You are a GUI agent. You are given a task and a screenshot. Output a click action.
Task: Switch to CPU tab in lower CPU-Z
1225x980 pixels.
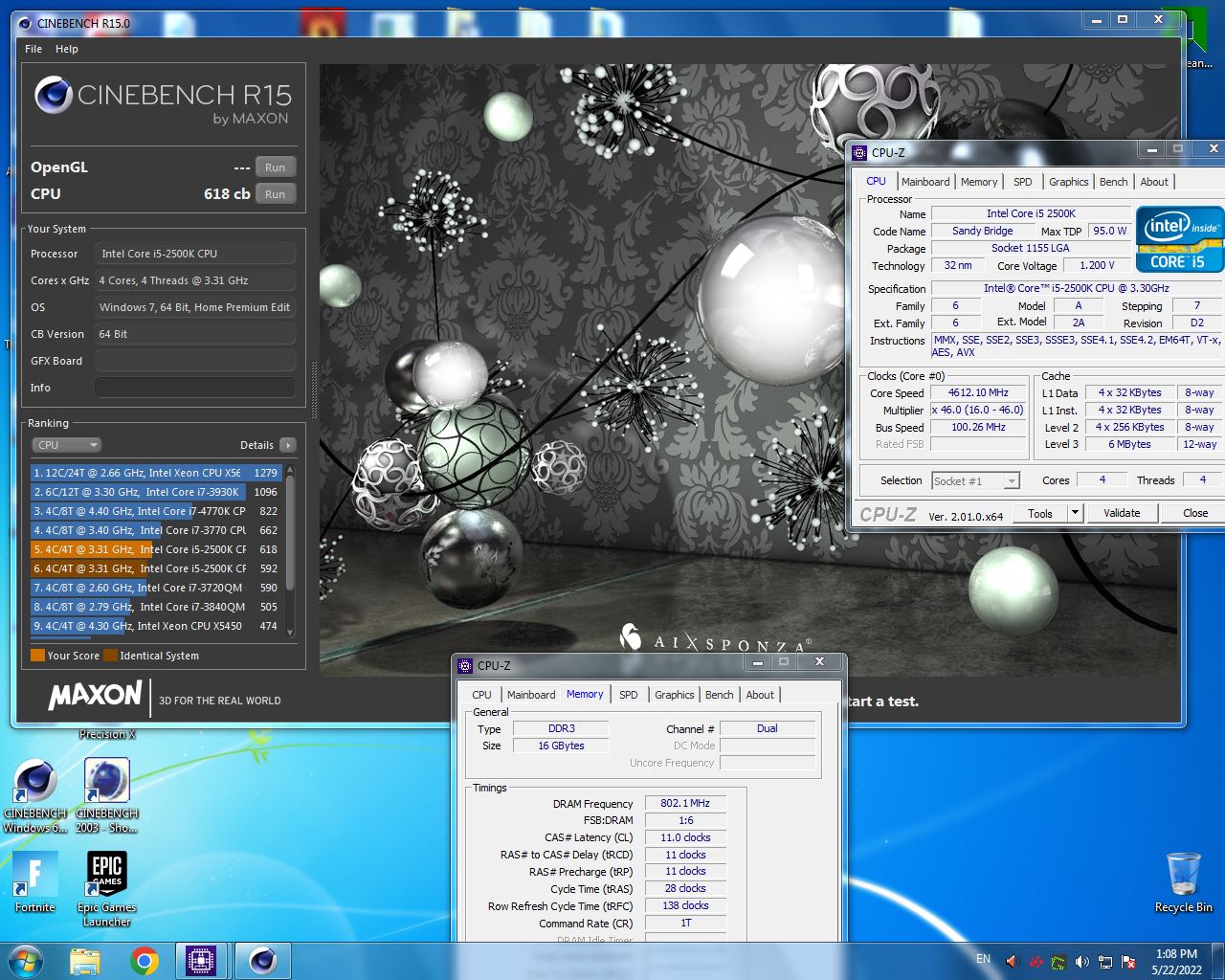(x=481, y=695)
